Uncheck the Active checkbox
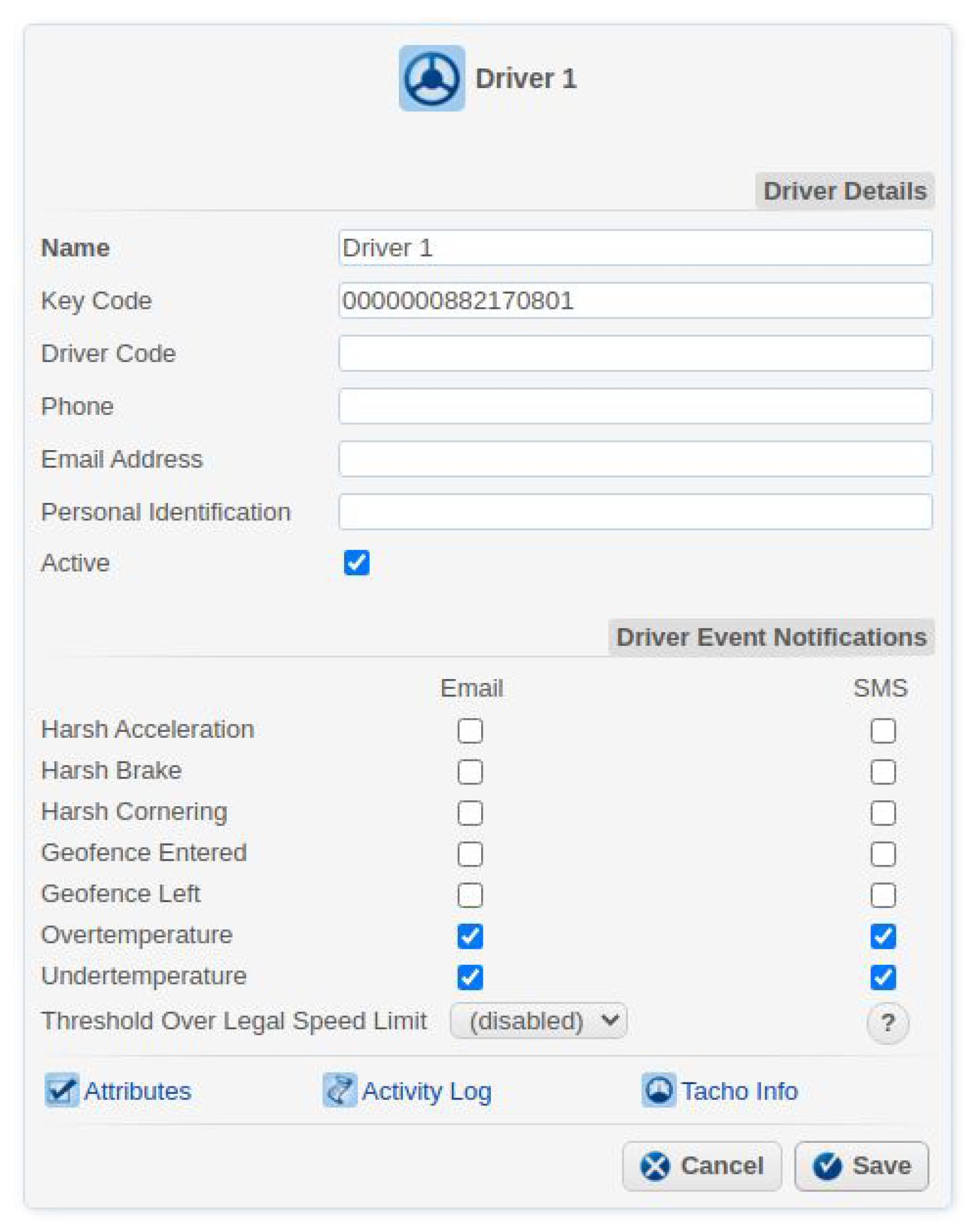The height and width of the screenshot is (1232, 978). 357,563
